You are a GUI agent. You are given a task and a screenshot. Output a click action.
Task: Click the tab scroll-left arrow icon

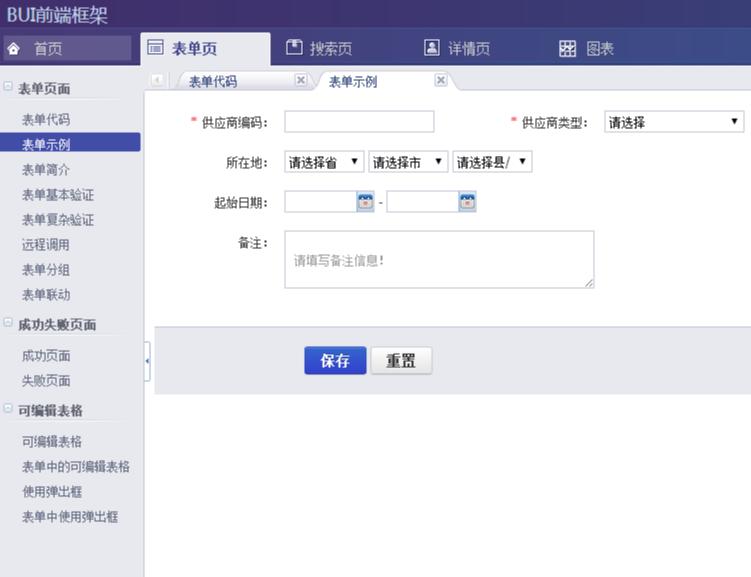(158, 81)
